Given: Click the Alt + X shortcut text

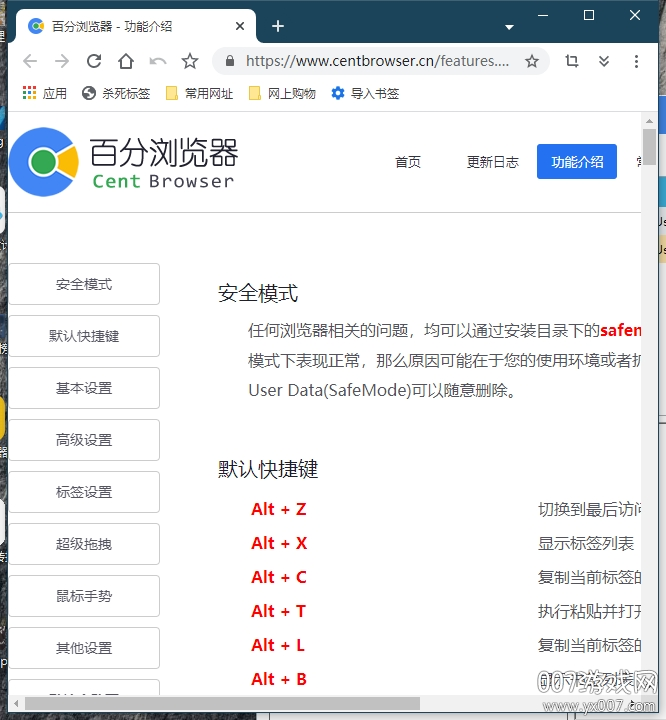Looking at the screenshot, I should pos(279,543).
